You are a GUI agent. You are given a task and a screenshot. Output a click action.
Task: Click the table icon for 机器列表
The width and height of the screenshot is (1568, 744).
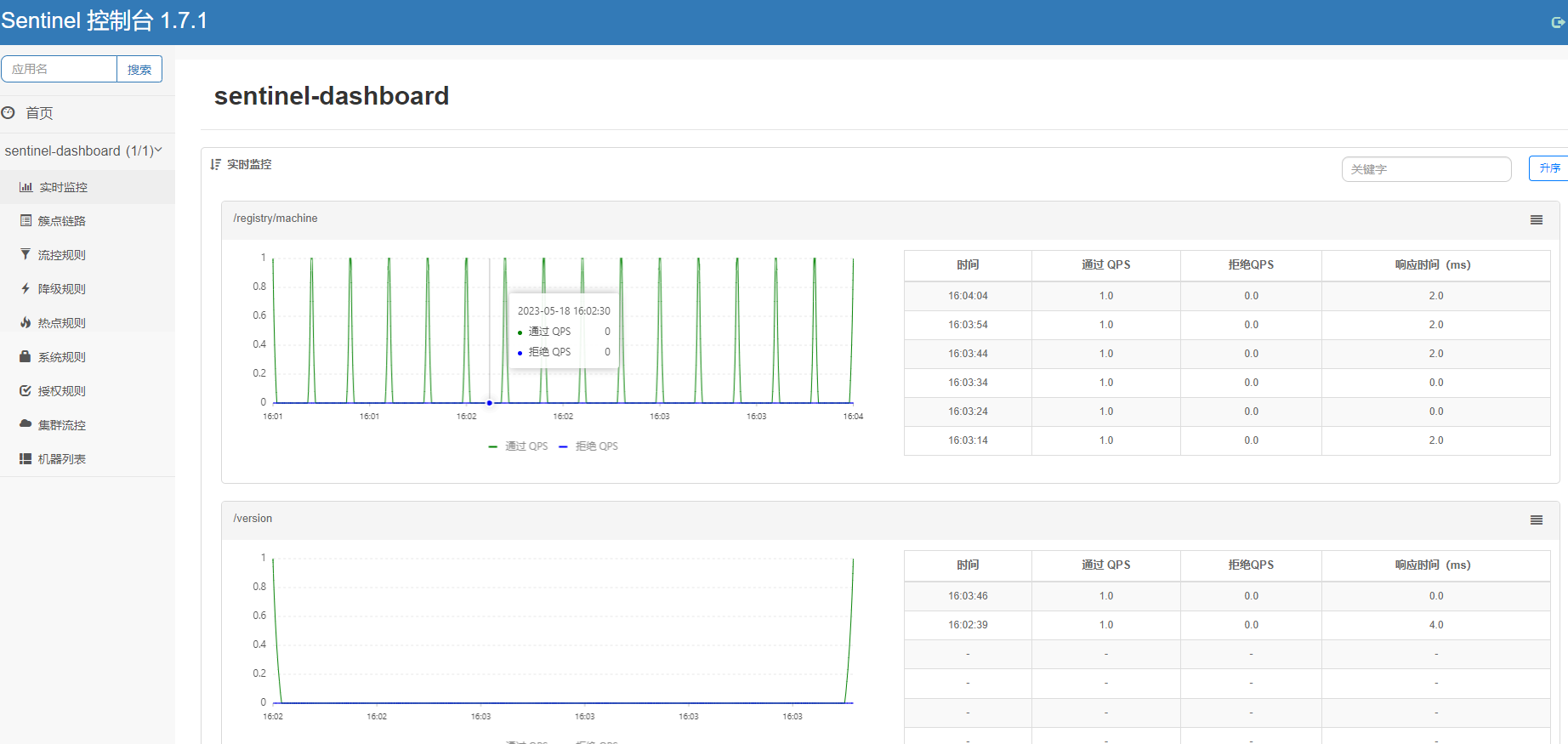tap(26, 458)
